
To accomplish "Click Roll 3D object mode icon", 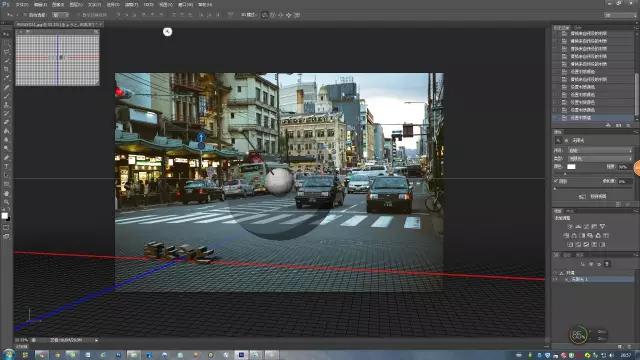I will click(273, 15).
